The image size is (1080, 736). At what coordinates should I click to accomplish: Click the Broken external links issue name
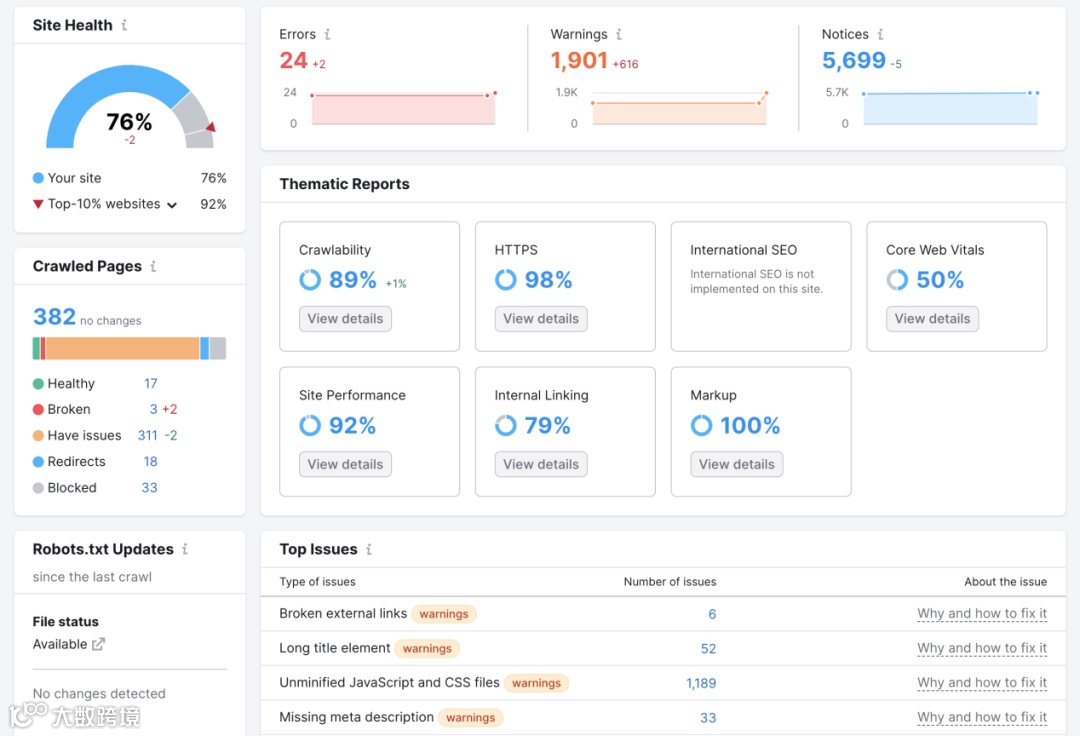click(x=343, y=613)
